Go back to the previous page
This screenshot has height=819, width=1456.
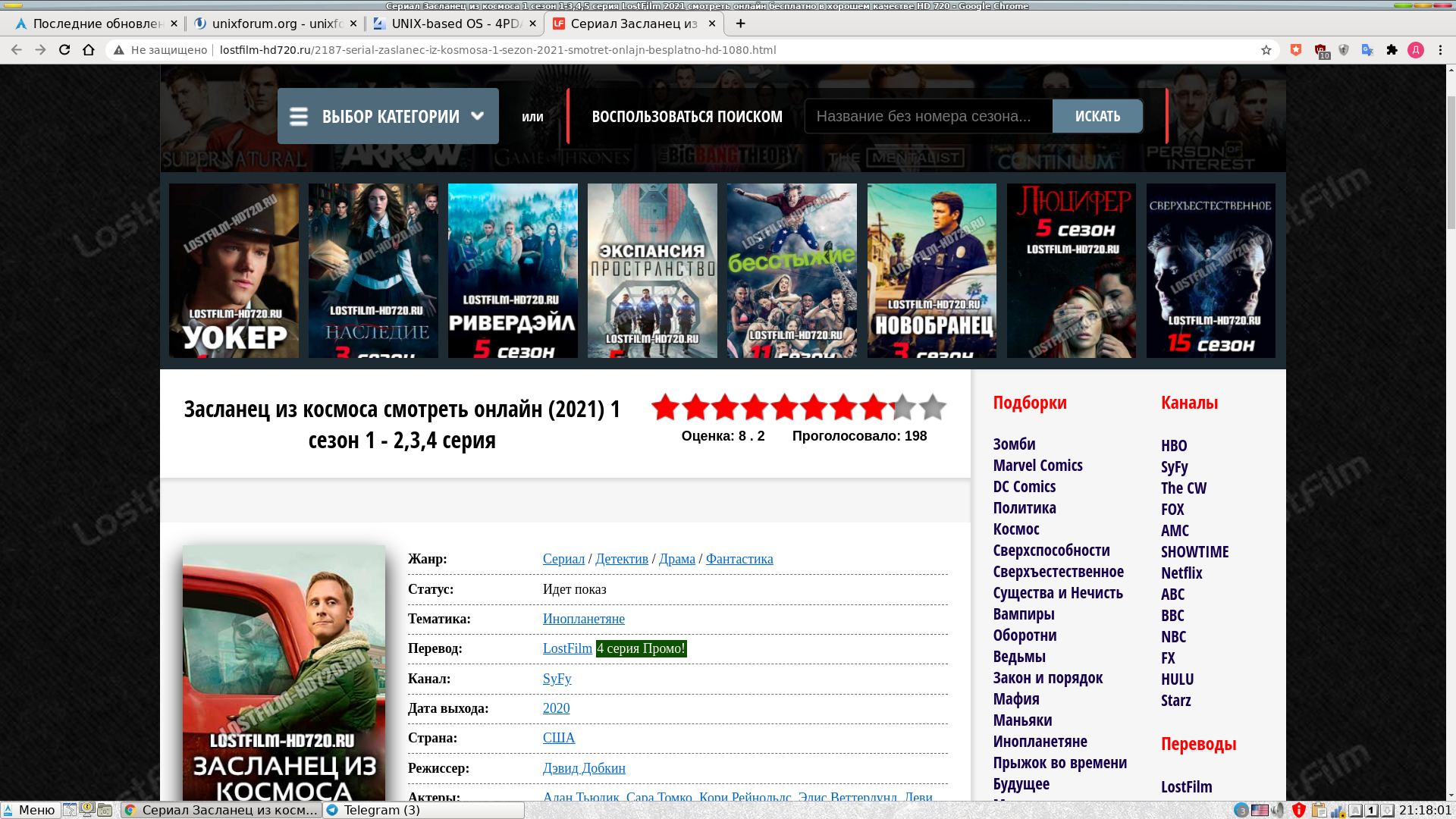[x=16, y=50]
